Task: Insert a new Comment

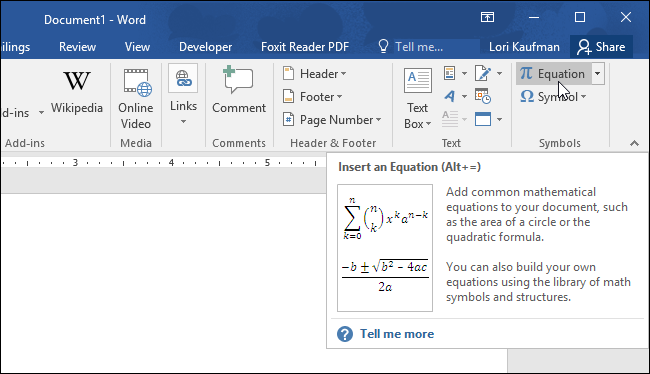Action: click(x=239, y=90)
